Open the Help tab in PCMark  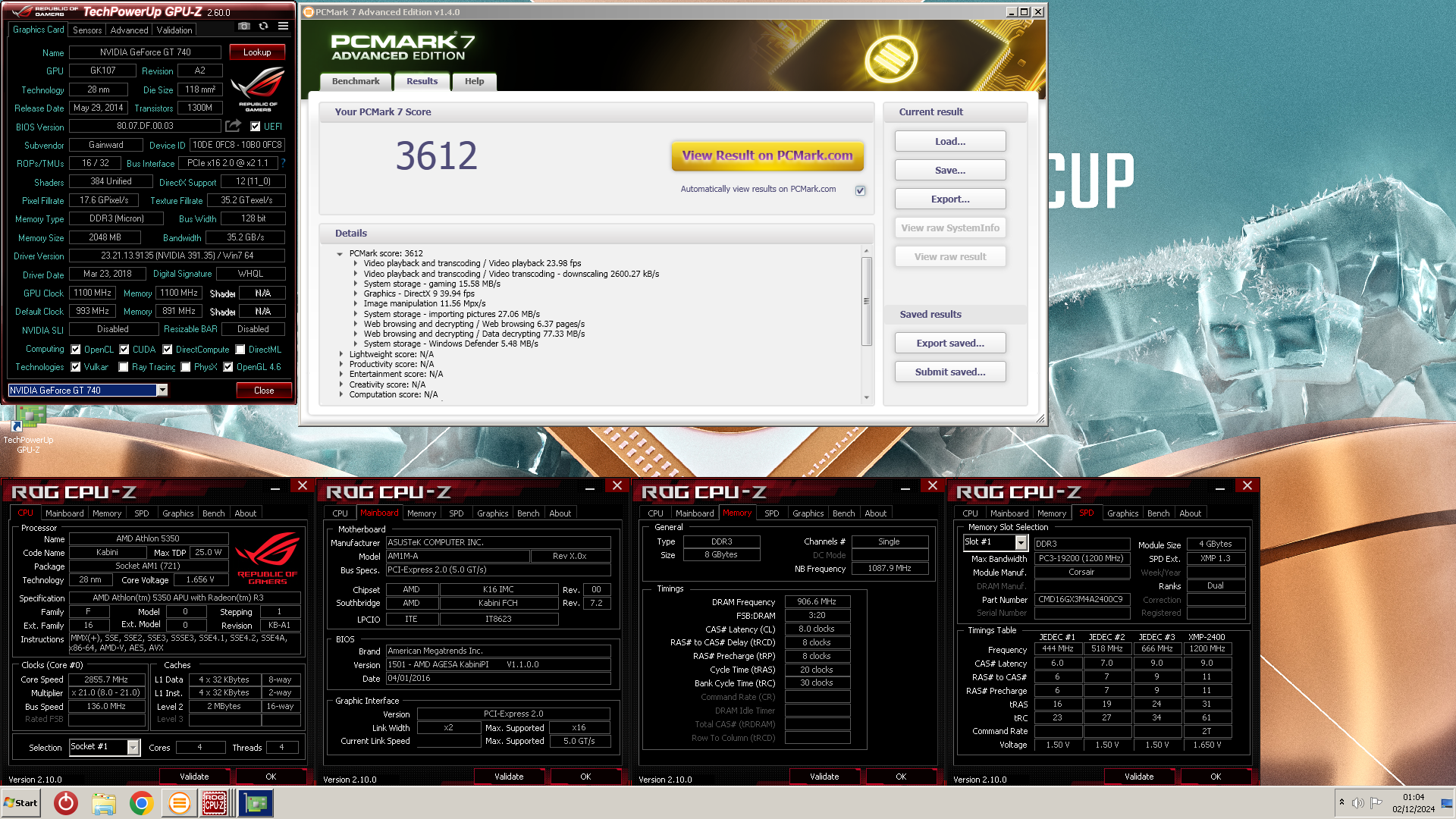(475, 81)
